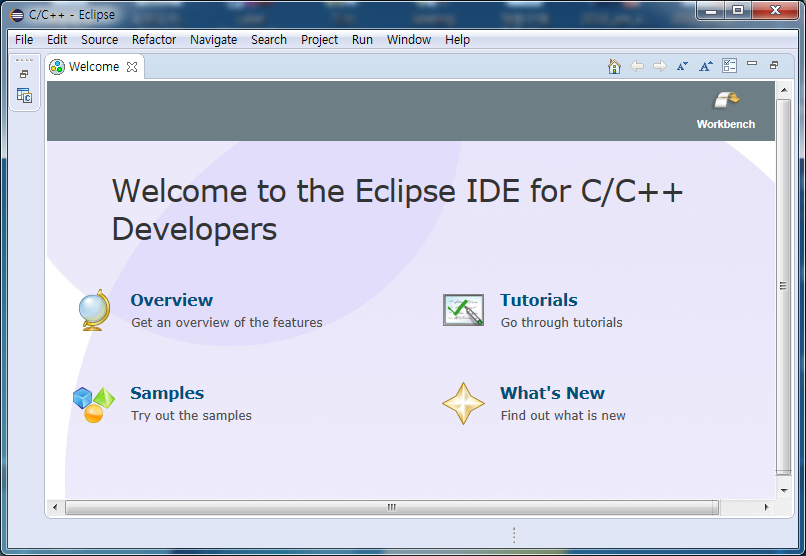The height and width of the screenshot is (556, 806).
Task: Open the C/C++ Projects view icon on the left trim
Action: [x=24, y=96]
